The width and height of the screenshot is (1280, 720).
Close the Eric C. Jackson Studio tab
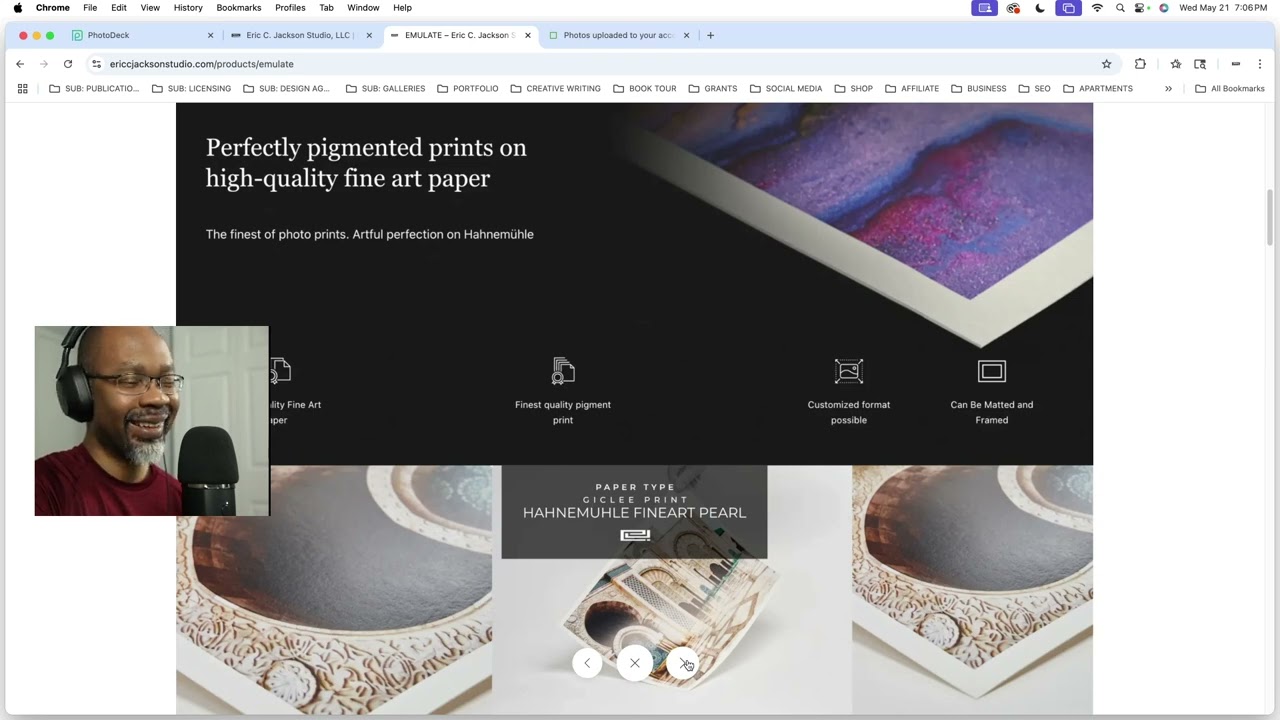369,35
